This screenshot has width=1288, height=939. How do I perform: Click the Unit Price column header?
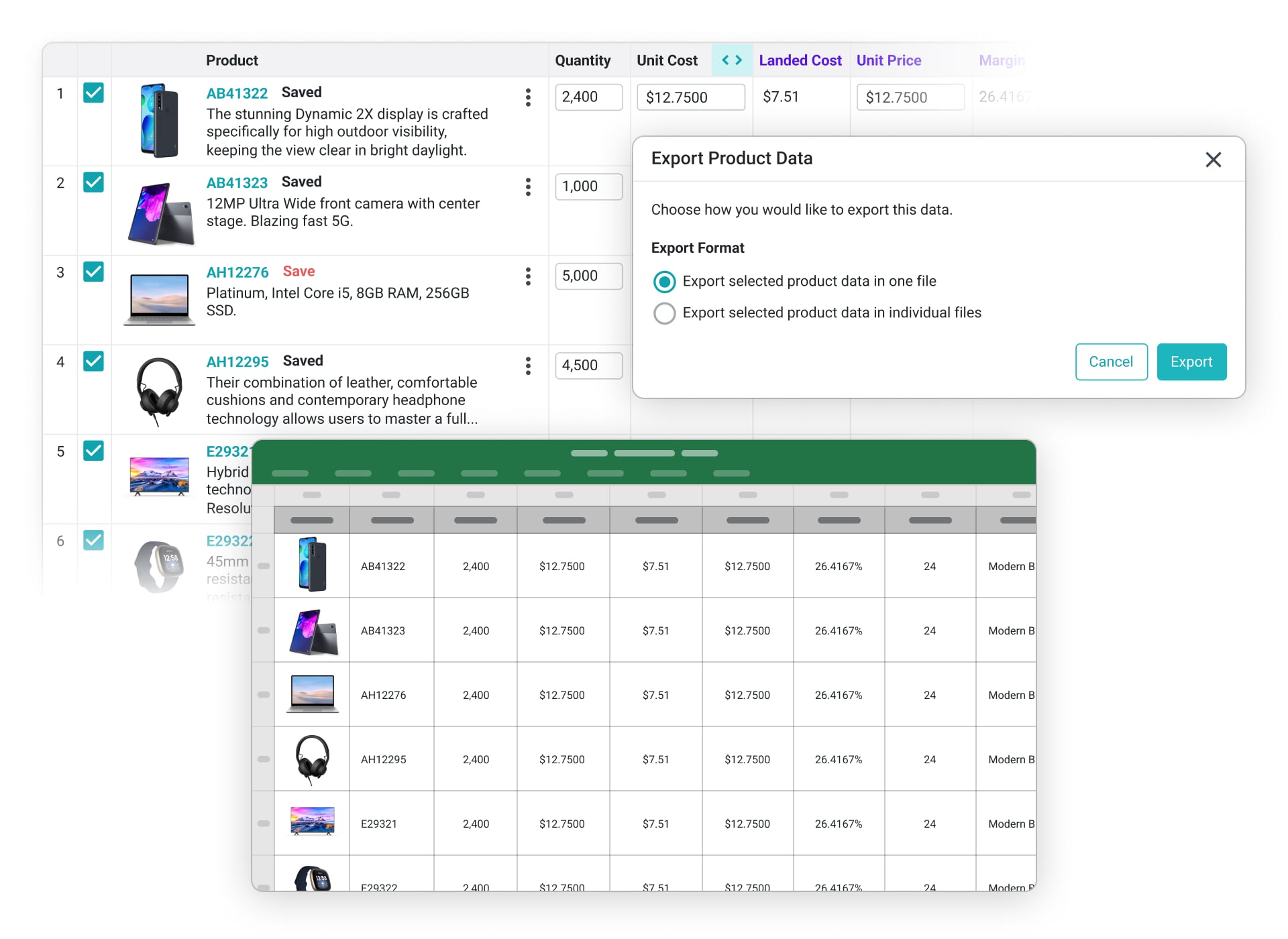click(x=888, y=60)
